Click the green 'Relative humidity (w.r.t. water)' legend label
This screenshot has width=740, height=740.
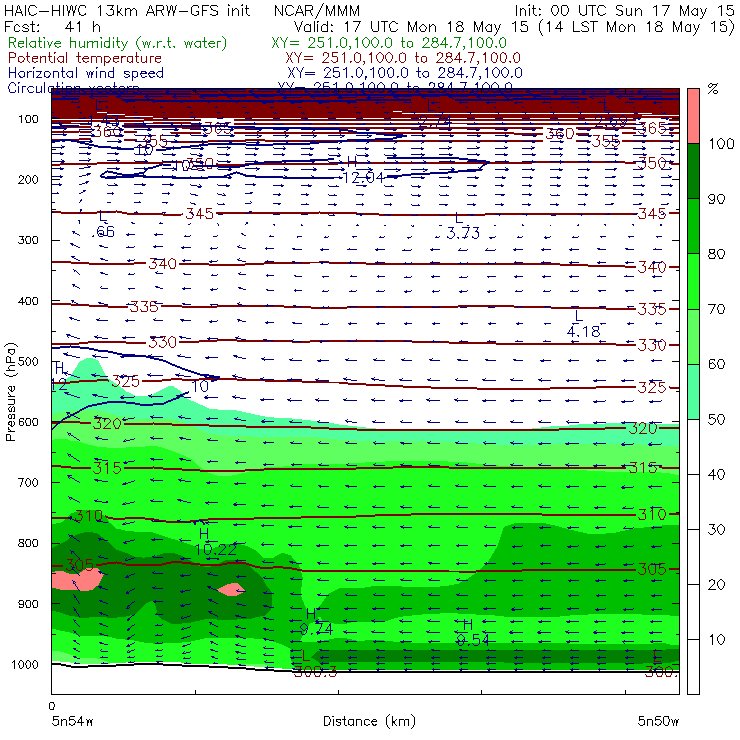pos(118,43)
